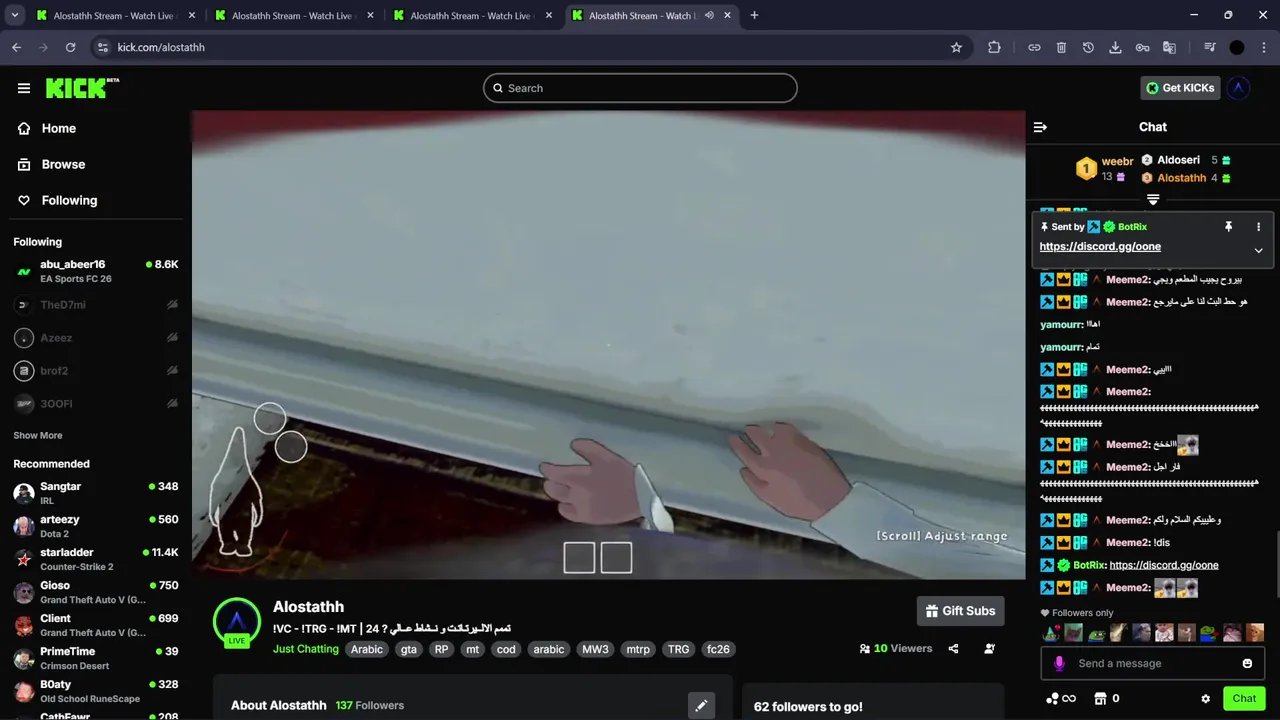Click the party-hat frog emote
The width and height of the screenshot is (1280, 720).
click(1051, 632)
